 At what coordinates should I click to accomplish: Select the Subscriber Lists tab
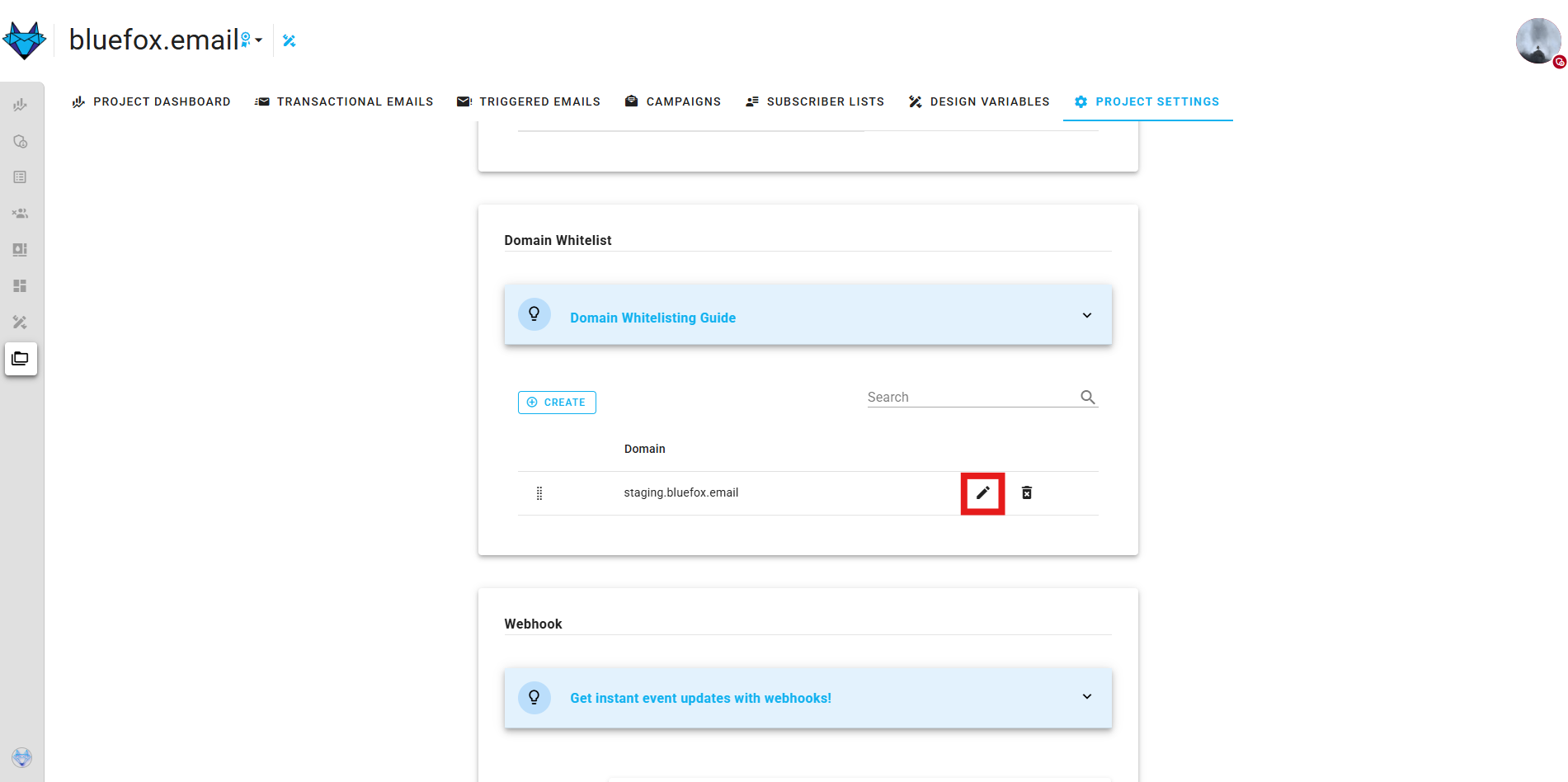coord(814,101)
